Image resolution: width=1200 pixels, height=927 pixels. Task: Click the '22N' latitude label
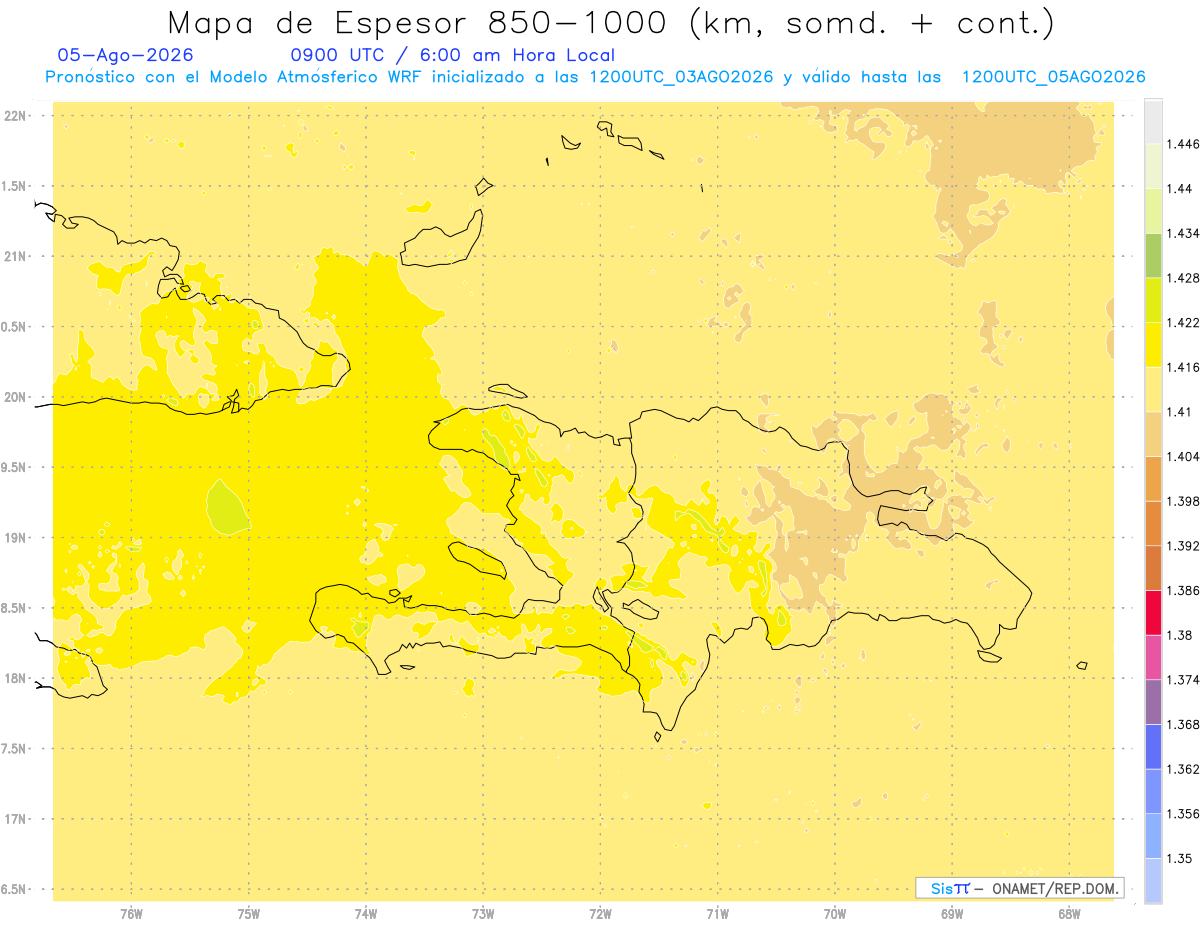pyautogui.click(x=15, y=116)
